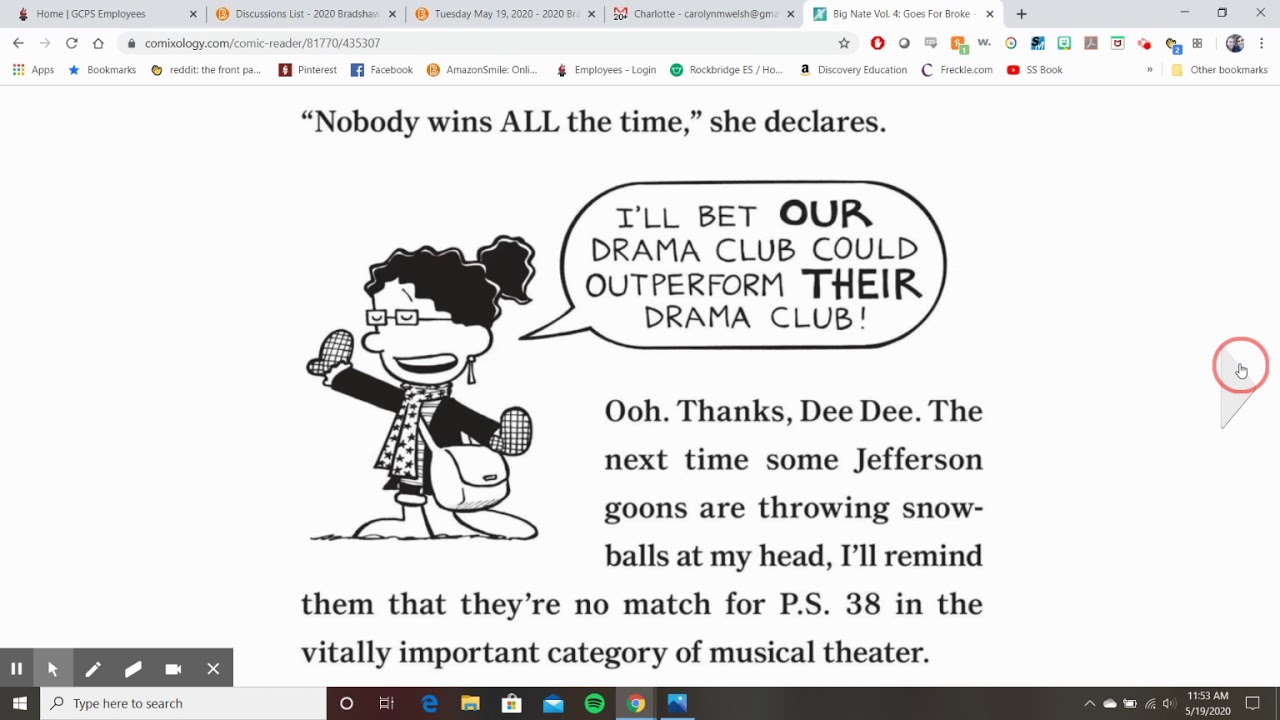Viewport: 1280px width, 720px height.
Task: Open the Rockbridge ES bookmark
Action: (x=727, y=70)
